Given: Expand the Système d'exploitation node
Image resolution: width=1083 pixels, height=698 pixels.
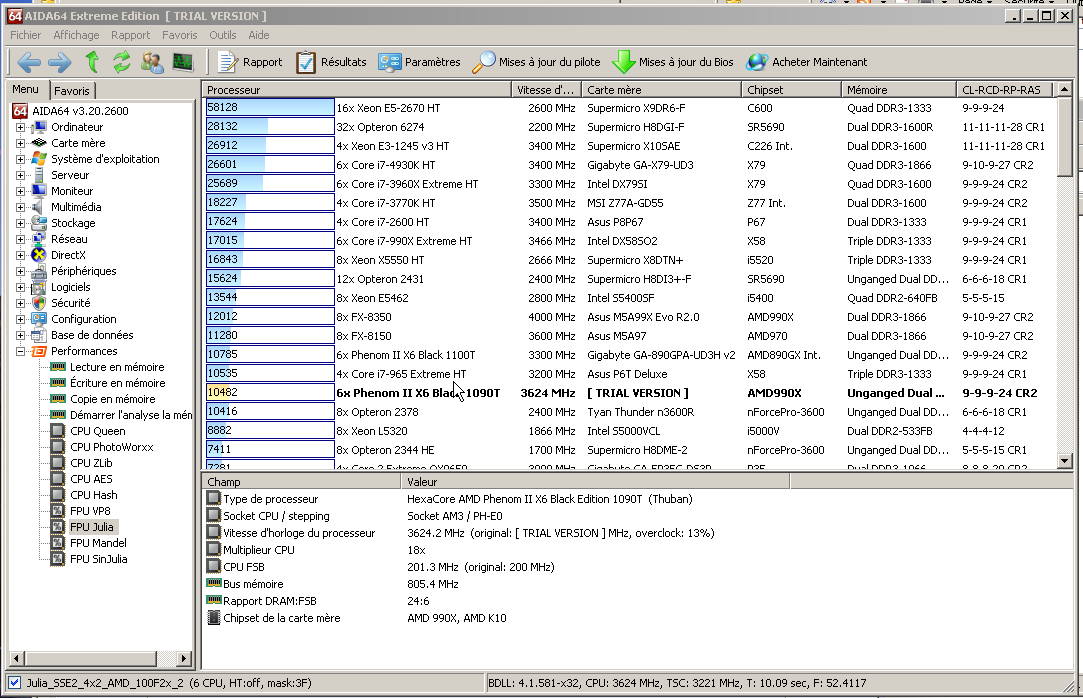Looking at the screenshot, I should [21, 159].
